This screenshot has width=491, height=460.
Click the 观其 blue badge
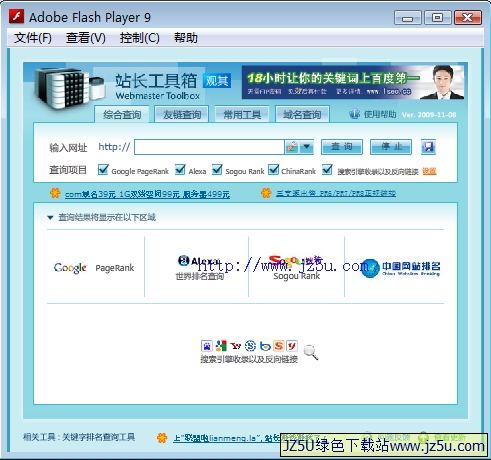tap(217, 81)
